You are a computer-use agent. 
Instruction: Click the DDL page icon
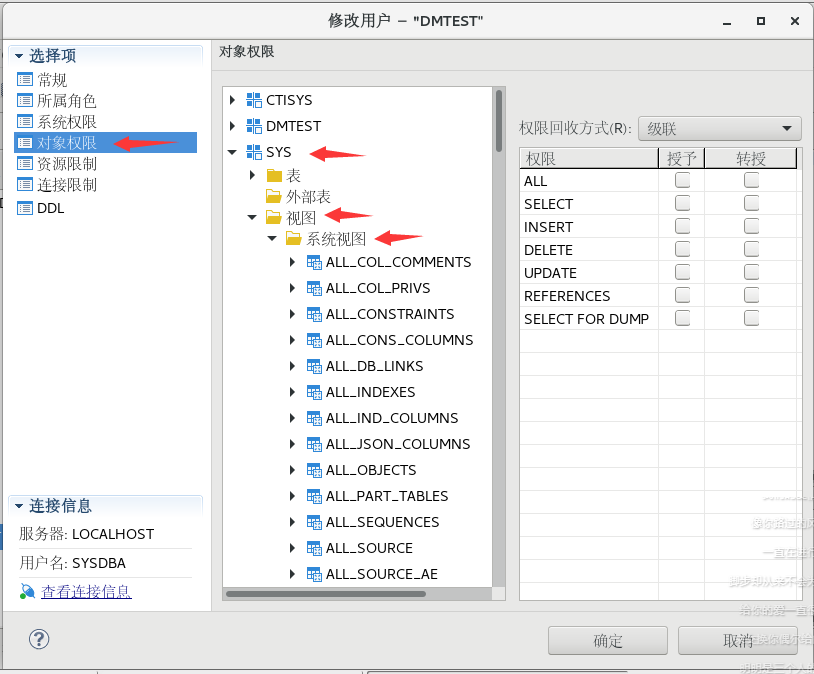pyautogui.click(x=25, y=208)
